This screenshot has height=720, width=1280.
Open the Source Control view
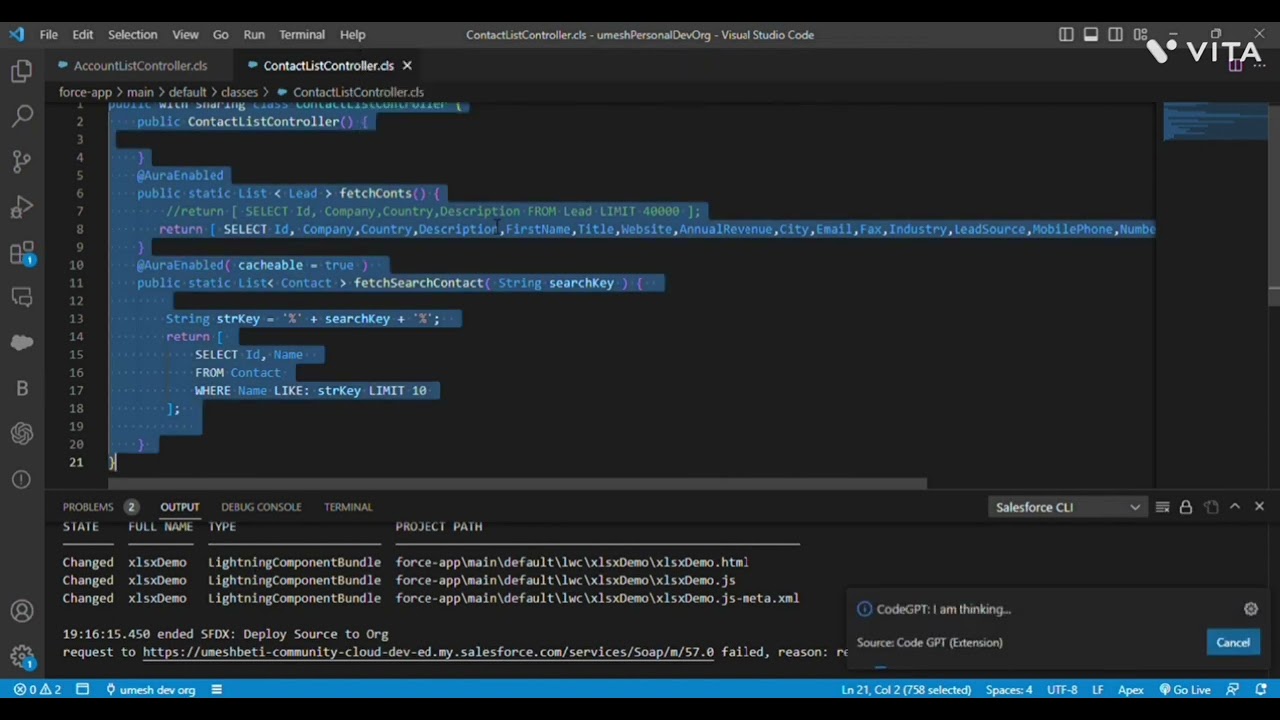(x=22, y=161)
